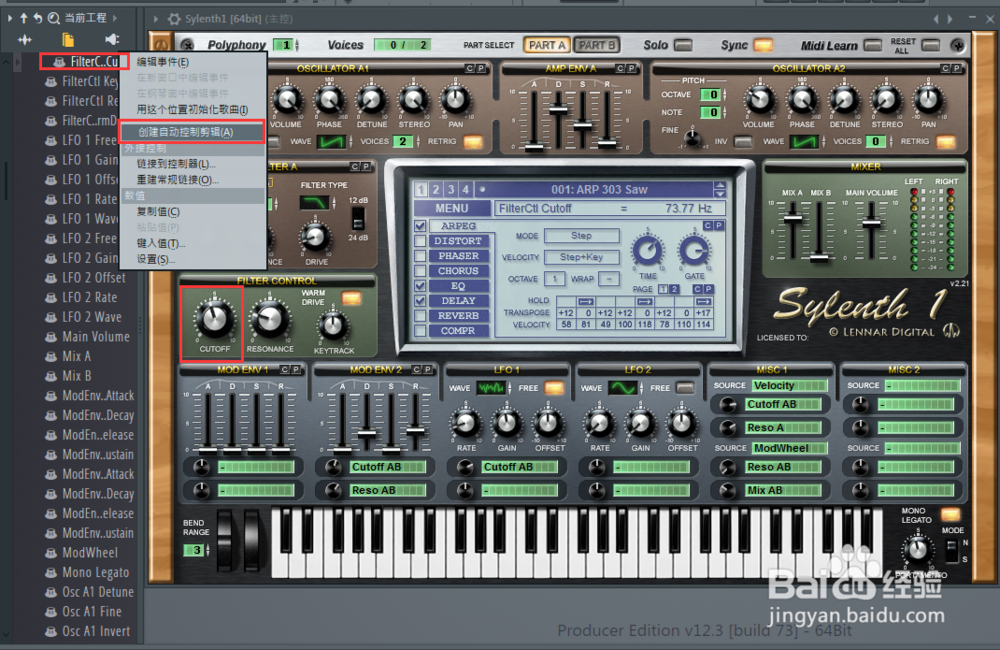The width and height of the screenshot is (1000, 650).
Task: Adjust Oscillator A2 FINE pitch knob
Action: click(x=693, y=137)
